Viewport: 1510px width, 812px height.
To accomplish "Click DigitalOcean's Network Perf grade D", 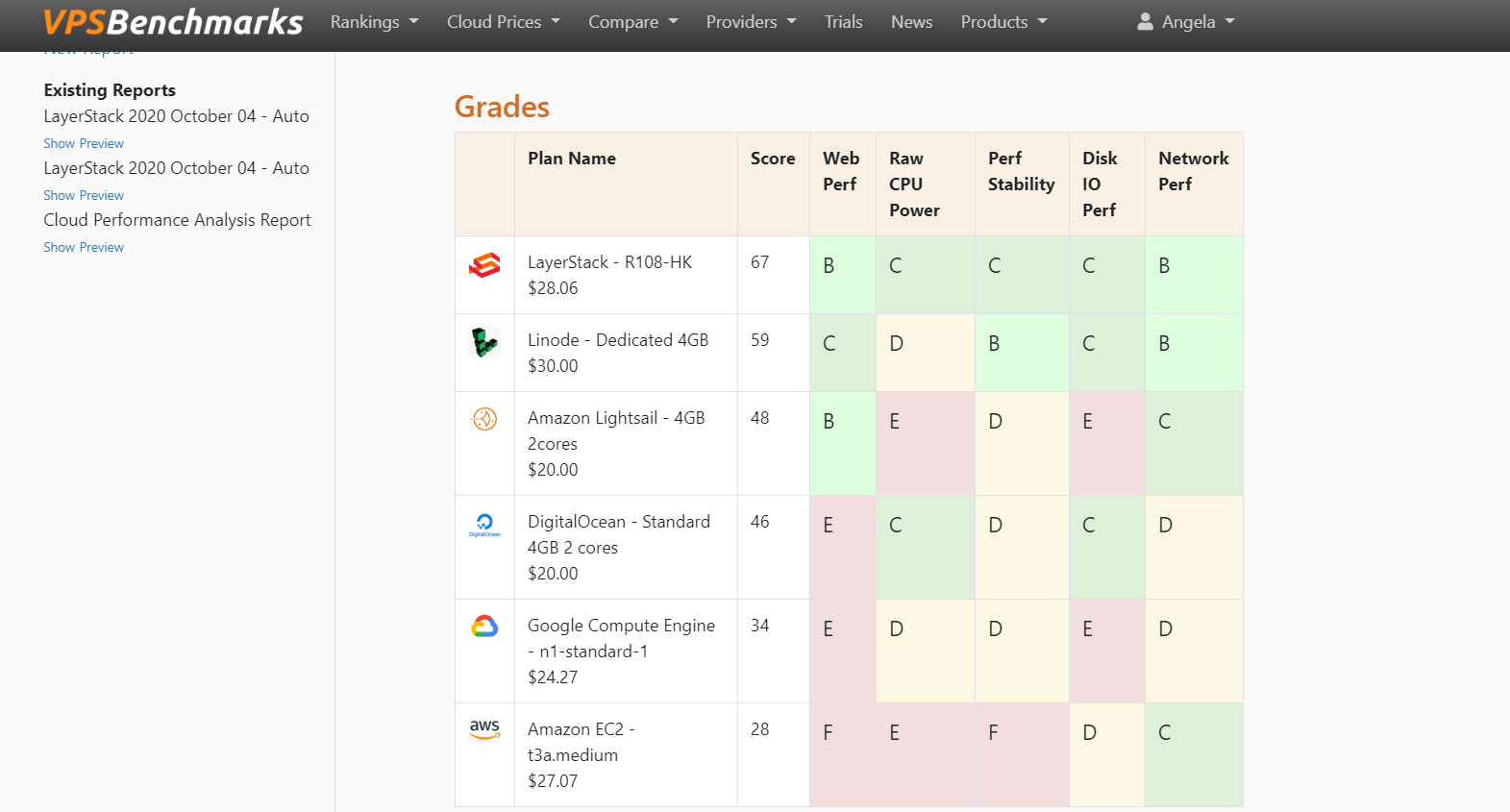I will tap(1165, 526).
